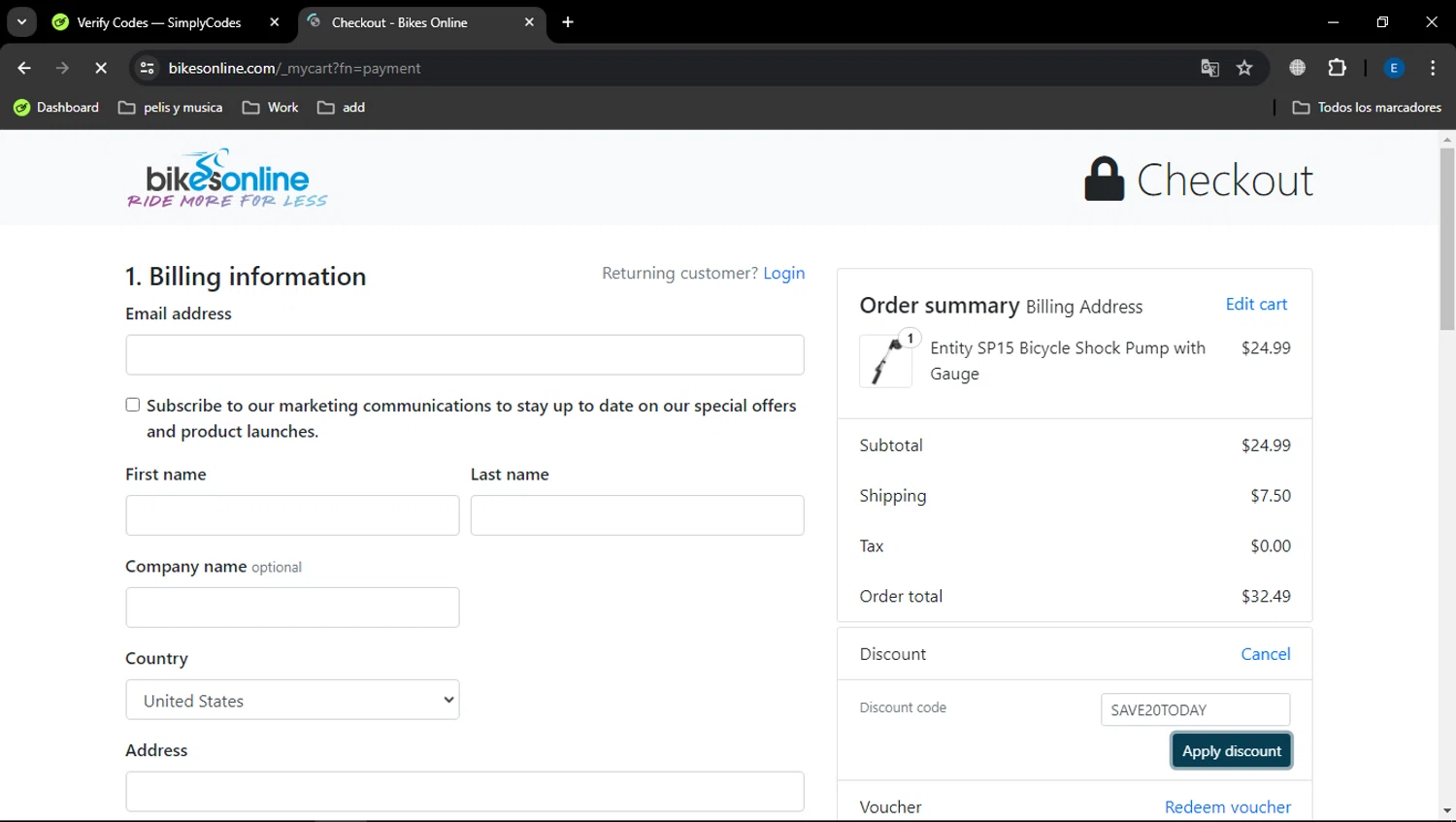Open the Edit cart link
The height and width of the screenshot is (822, 1456).
1256,304
